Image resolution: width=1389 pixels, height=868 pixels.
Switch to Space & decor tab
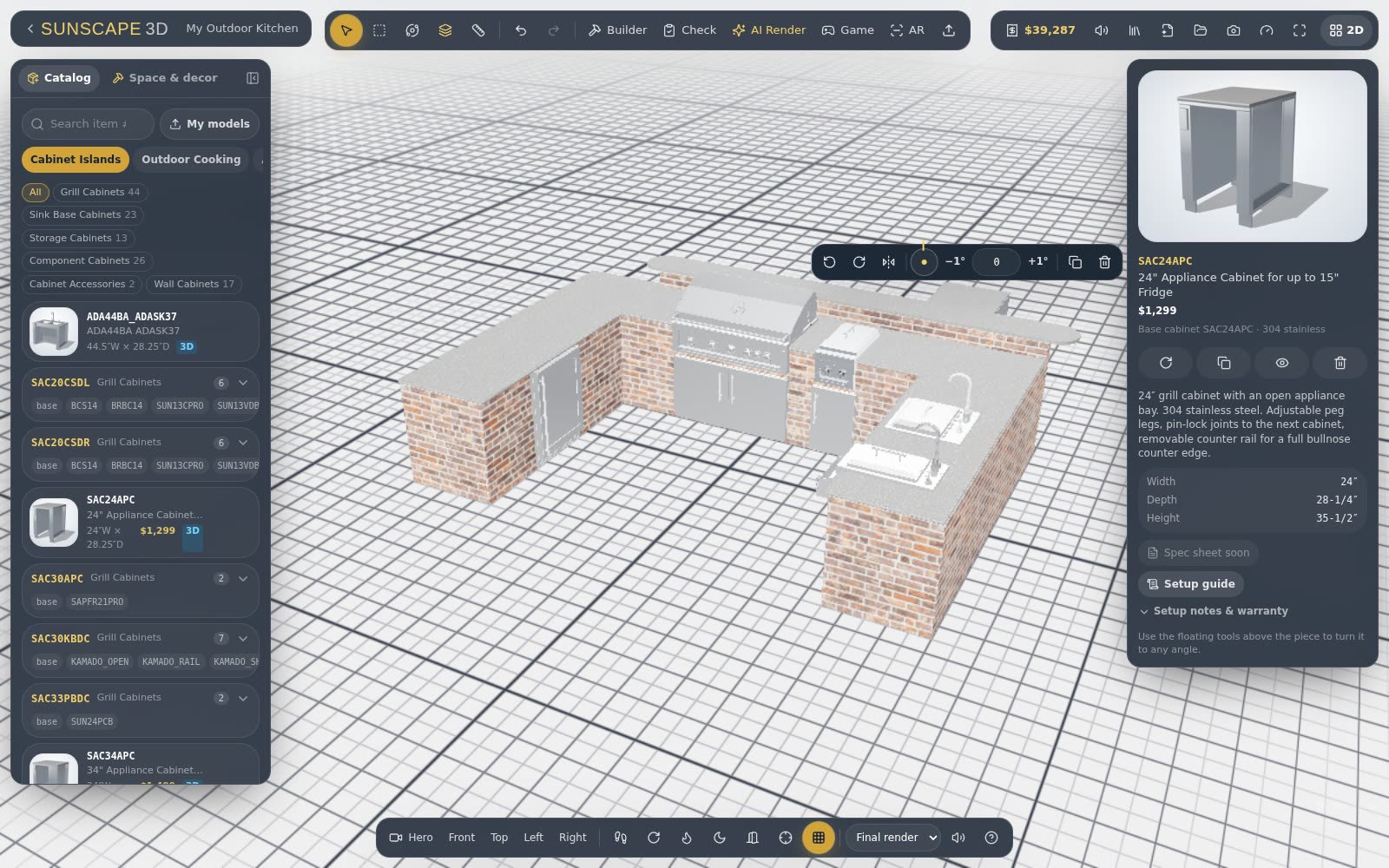point(166,78)
